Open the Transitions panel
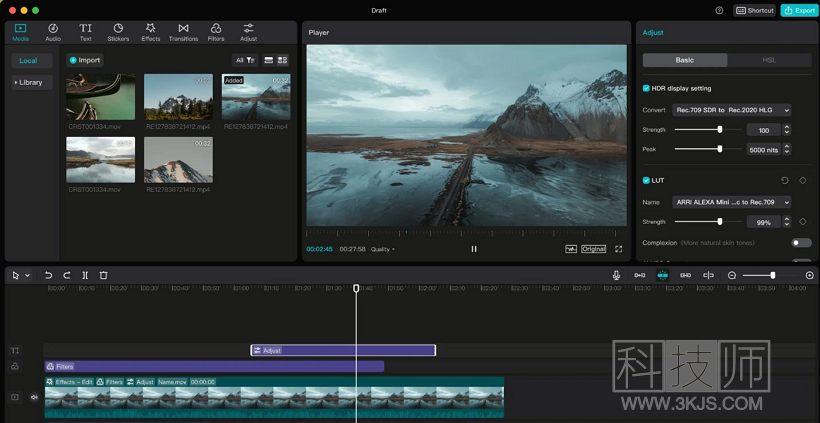Image resolution: width=820 pixels, height=423 pixels. click(183, 32)
